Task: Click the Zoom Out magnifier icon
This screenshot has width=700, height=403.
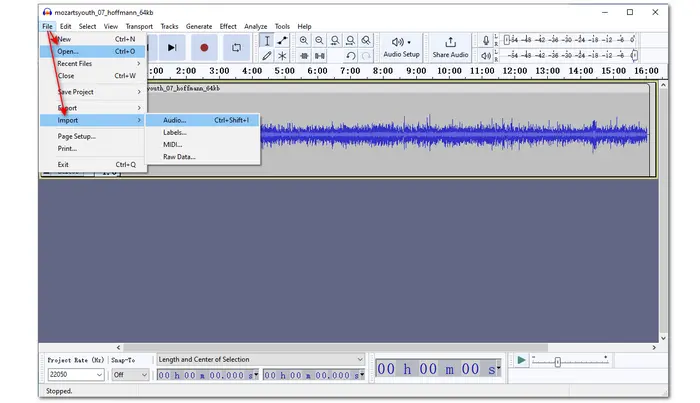Action: 319,41
